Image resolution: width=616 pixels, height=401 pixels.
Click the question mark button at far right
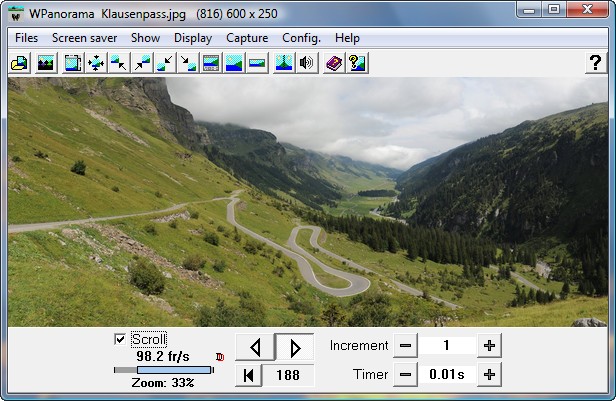point(594,63)
